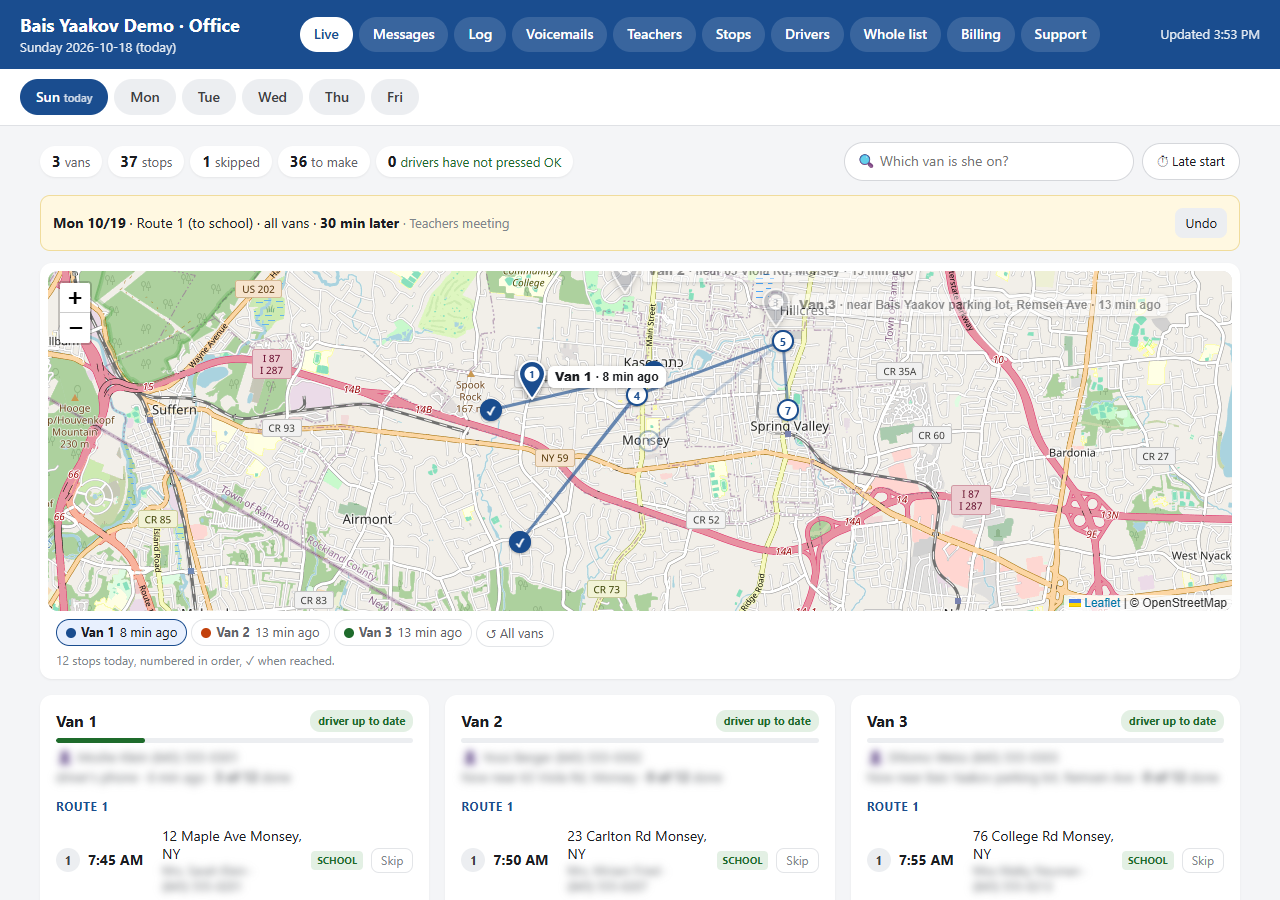This screenshot has width=1280, height=900.
Task: Open the Leaflet attribution link
Action: click(x=1102, y=603)
